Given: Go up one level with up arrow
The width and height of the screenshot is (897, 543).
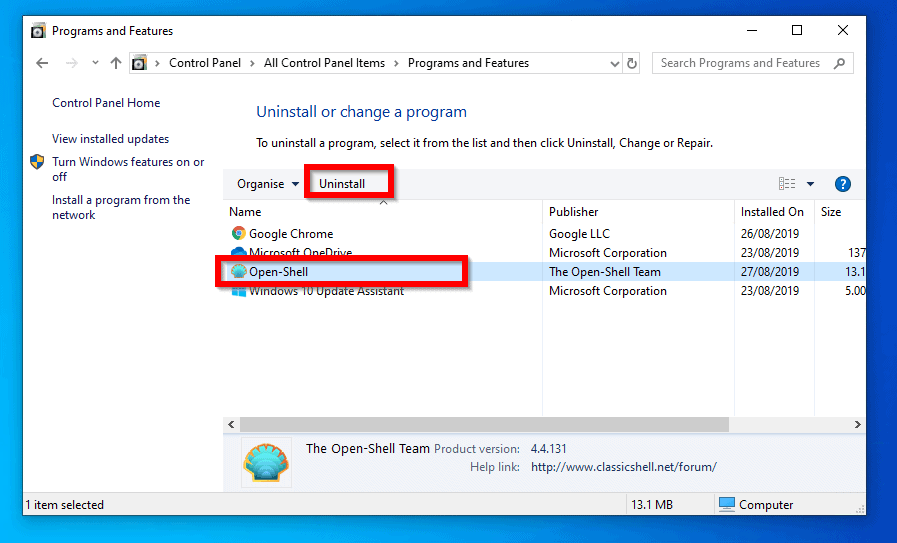Looking at the screenshot, I should [x=116, y=63].
